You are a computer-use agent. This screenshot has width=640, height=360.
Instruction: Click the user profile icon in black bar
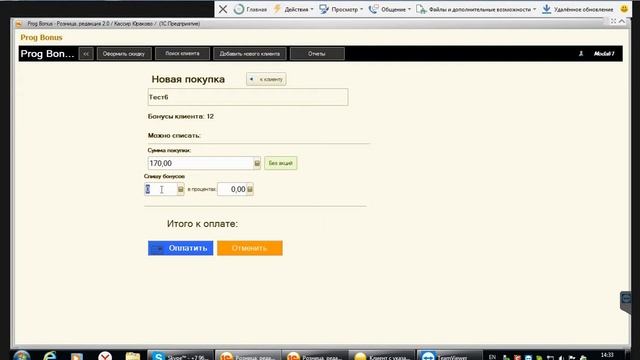coord(581,53)
